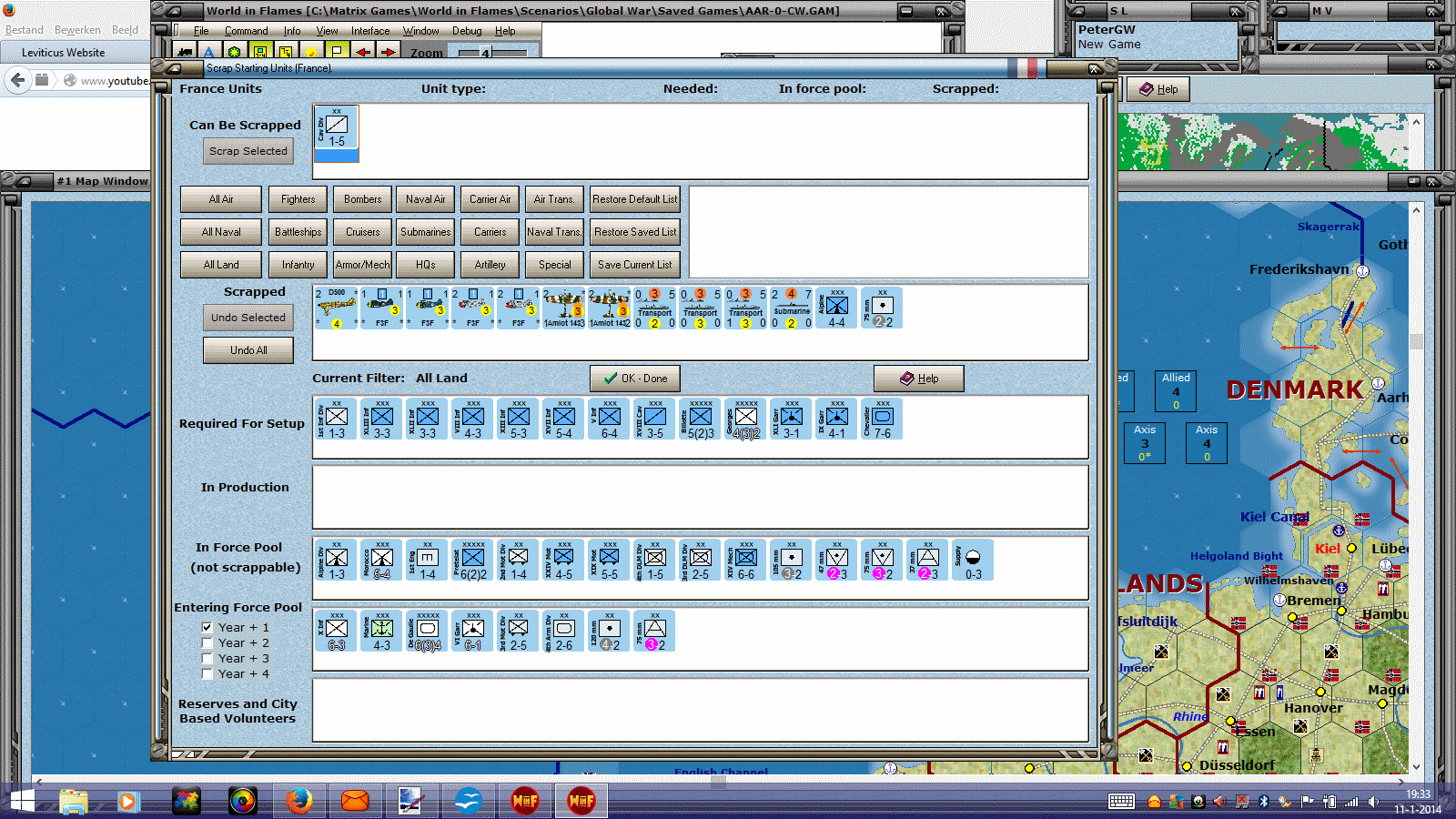Select the scrapped Alpine 4-4 unit
Image resolution: width=1456 pixels, height=819 pixels.
click(x=837, y=308)
